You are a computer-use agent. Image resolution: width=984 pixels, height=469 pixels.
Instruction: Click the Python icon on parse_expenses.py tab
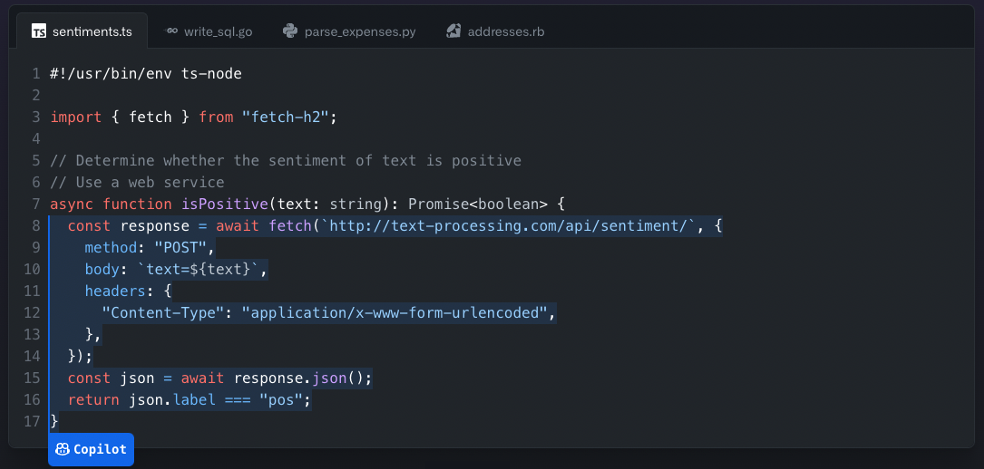290,31
